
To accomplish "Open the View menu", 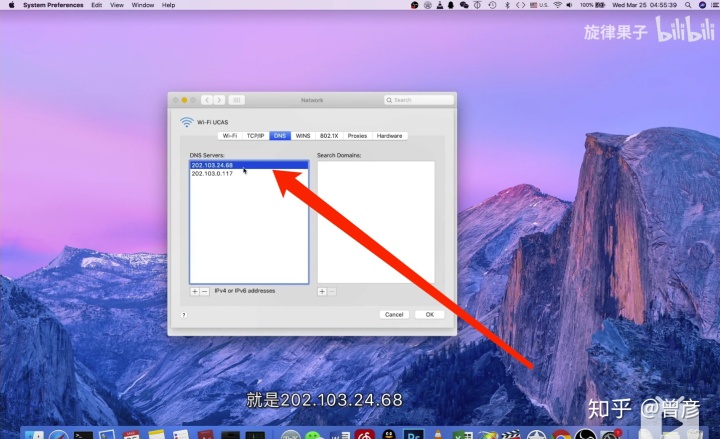I will click(x=117, y=5).
